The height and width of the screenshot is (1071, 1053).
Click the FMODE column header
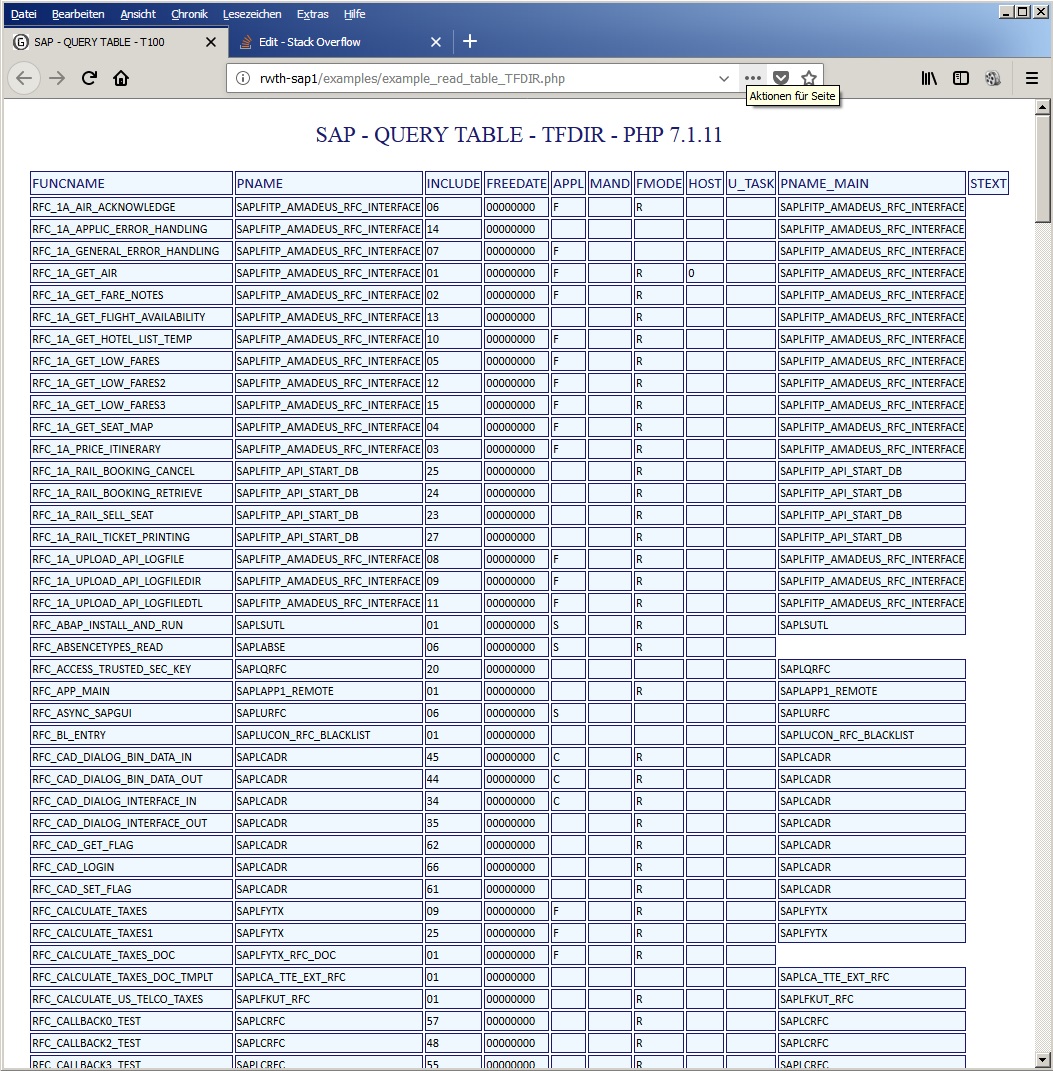659,183
